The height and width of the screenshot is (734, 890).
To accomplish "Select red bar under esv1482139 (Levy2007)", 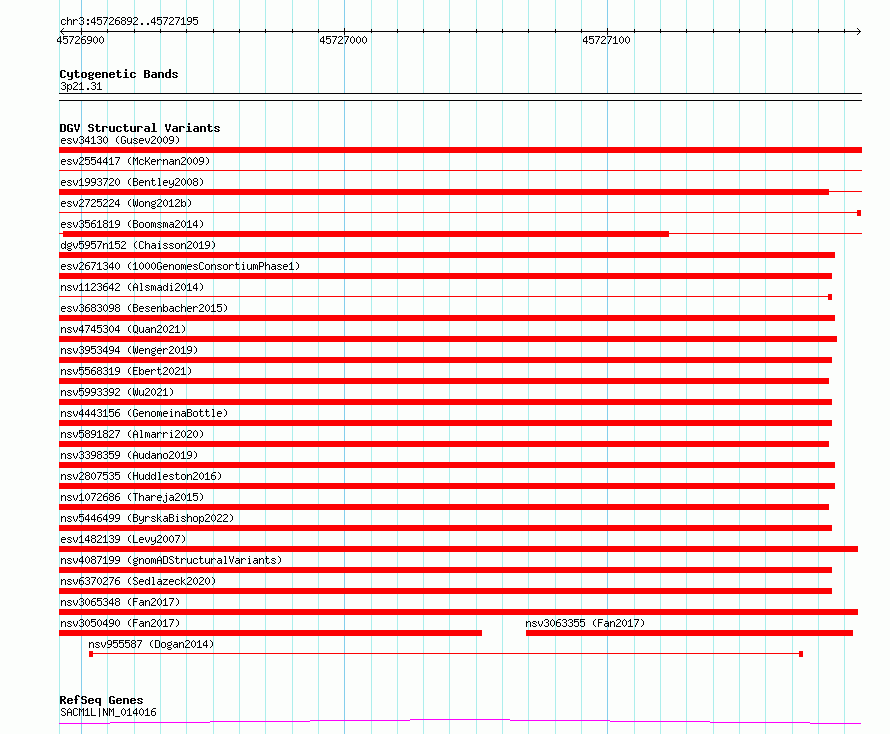I will coord(458,549).
